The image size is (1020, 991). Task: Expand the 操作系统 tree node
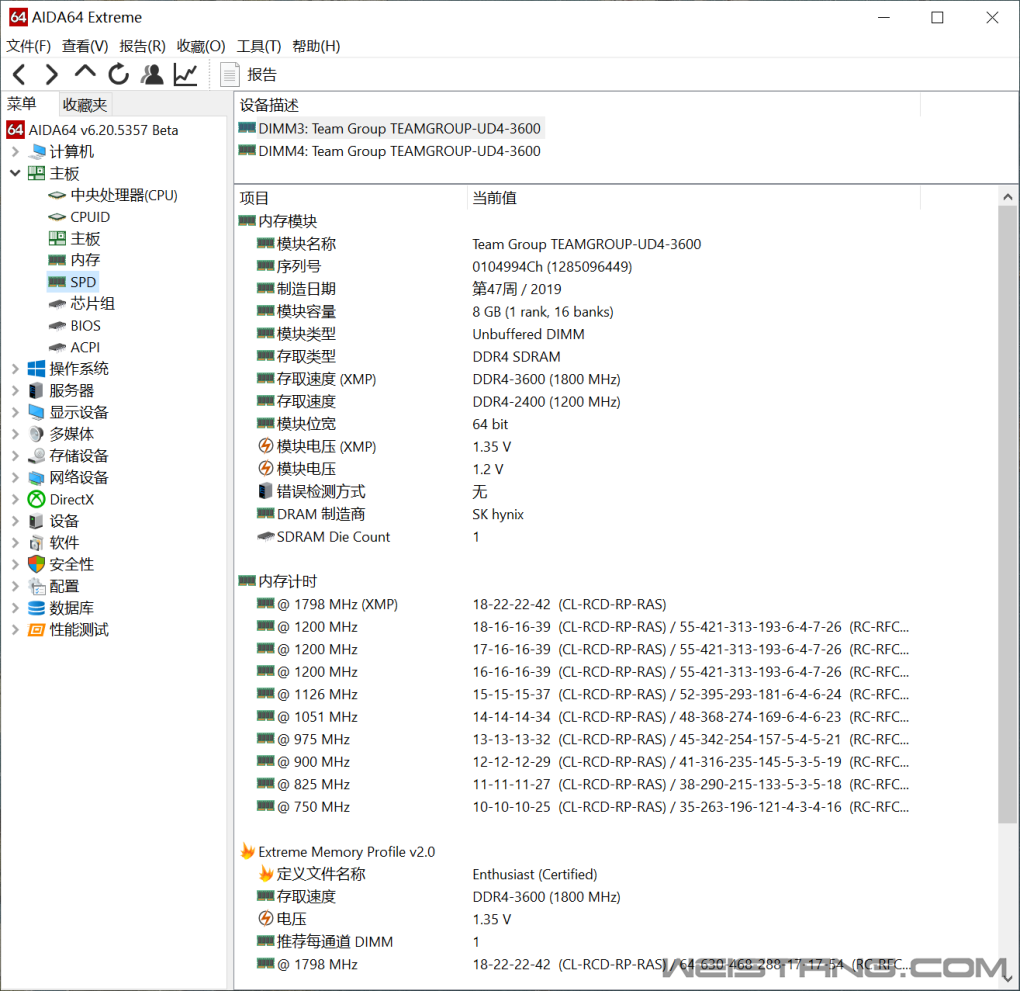pos(15,369)
